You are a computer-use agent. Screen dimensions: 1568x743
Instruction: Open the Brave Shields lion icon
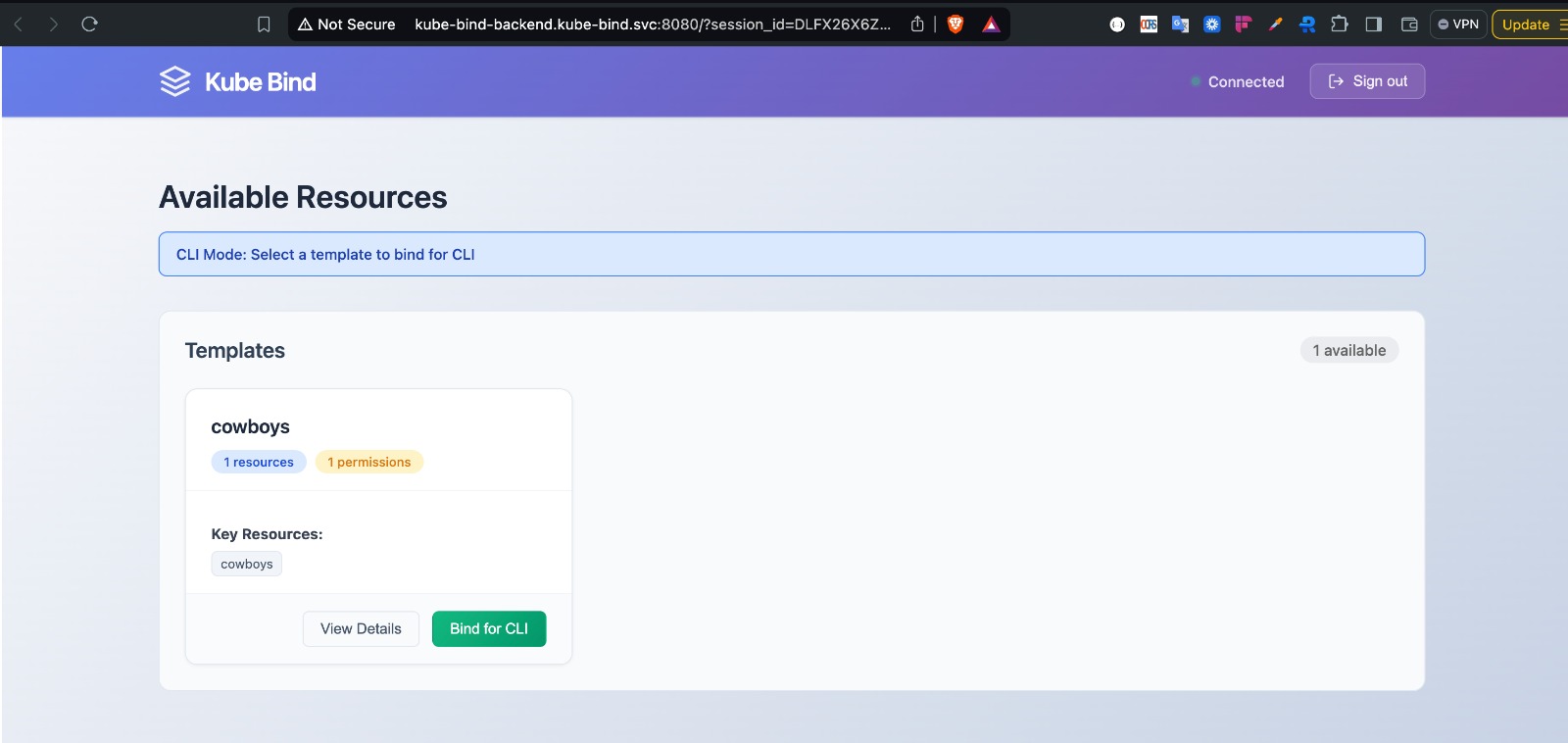pyautogui.click(x=955, y=25)
